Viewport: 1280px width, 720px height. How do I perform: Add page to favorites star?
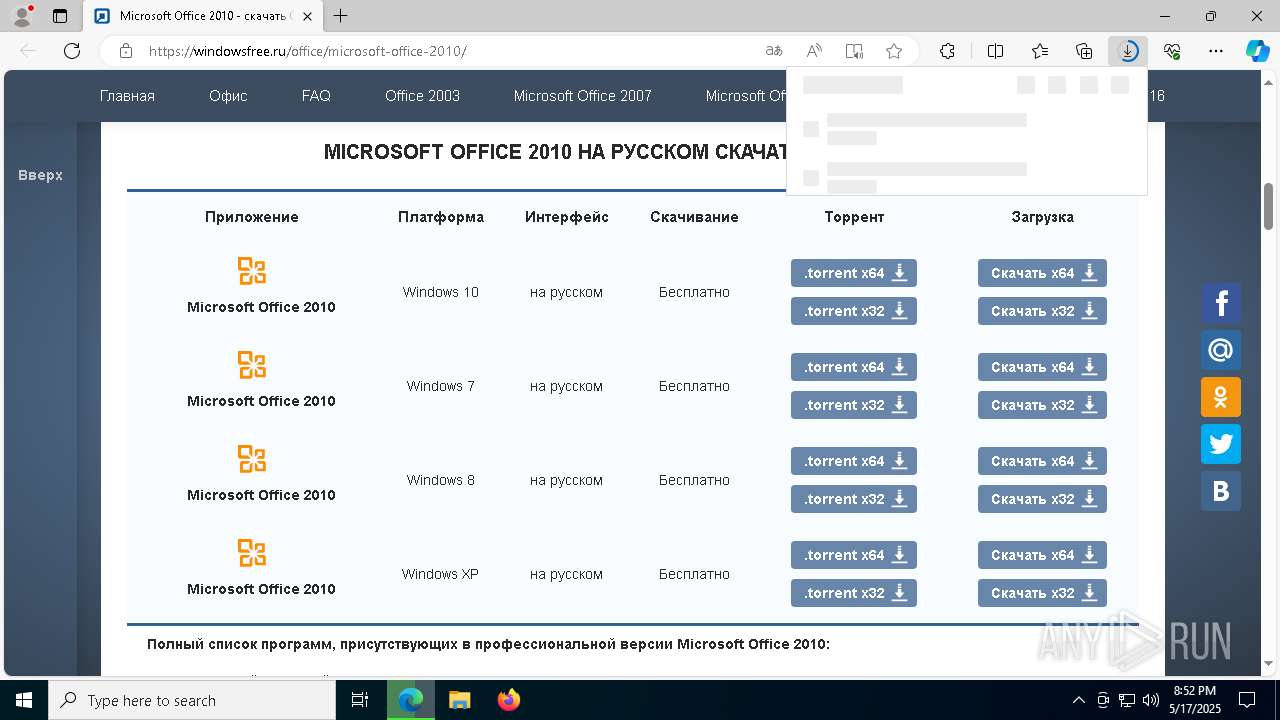click(894, 51)
